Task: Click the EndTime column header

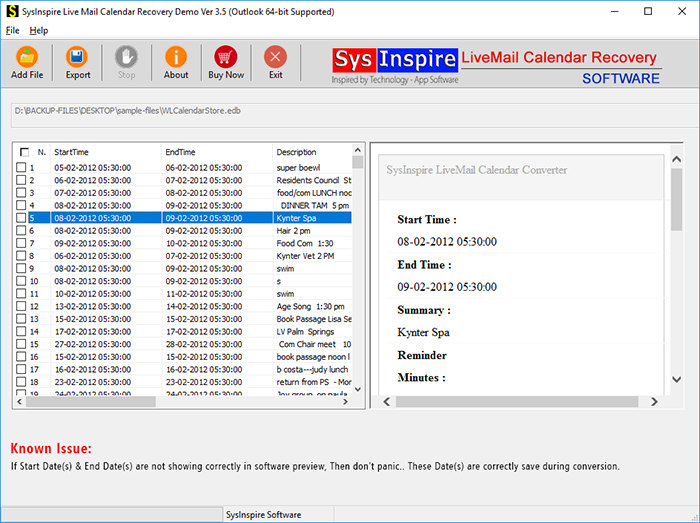Action: coord(217,152)
